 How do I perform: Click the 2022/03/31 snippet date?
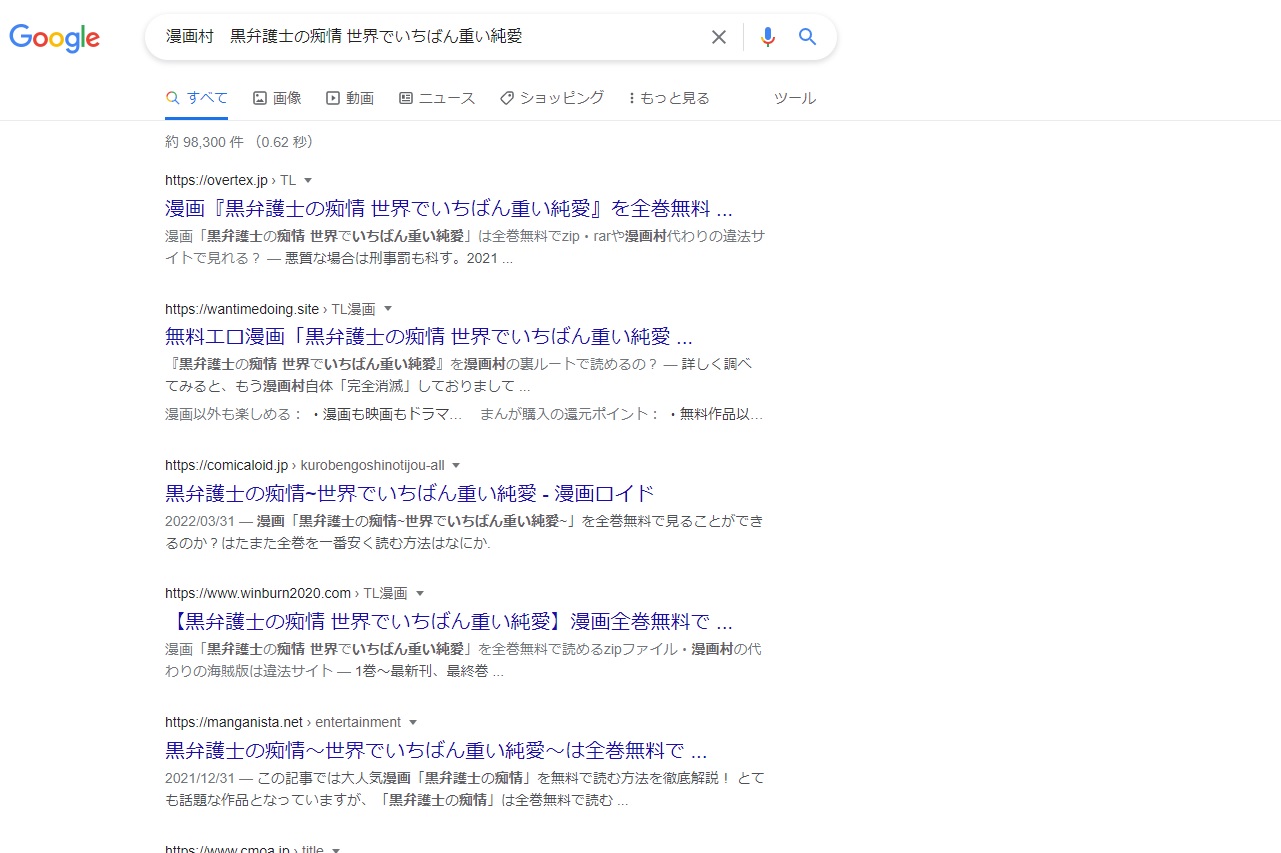pos(200,521)
